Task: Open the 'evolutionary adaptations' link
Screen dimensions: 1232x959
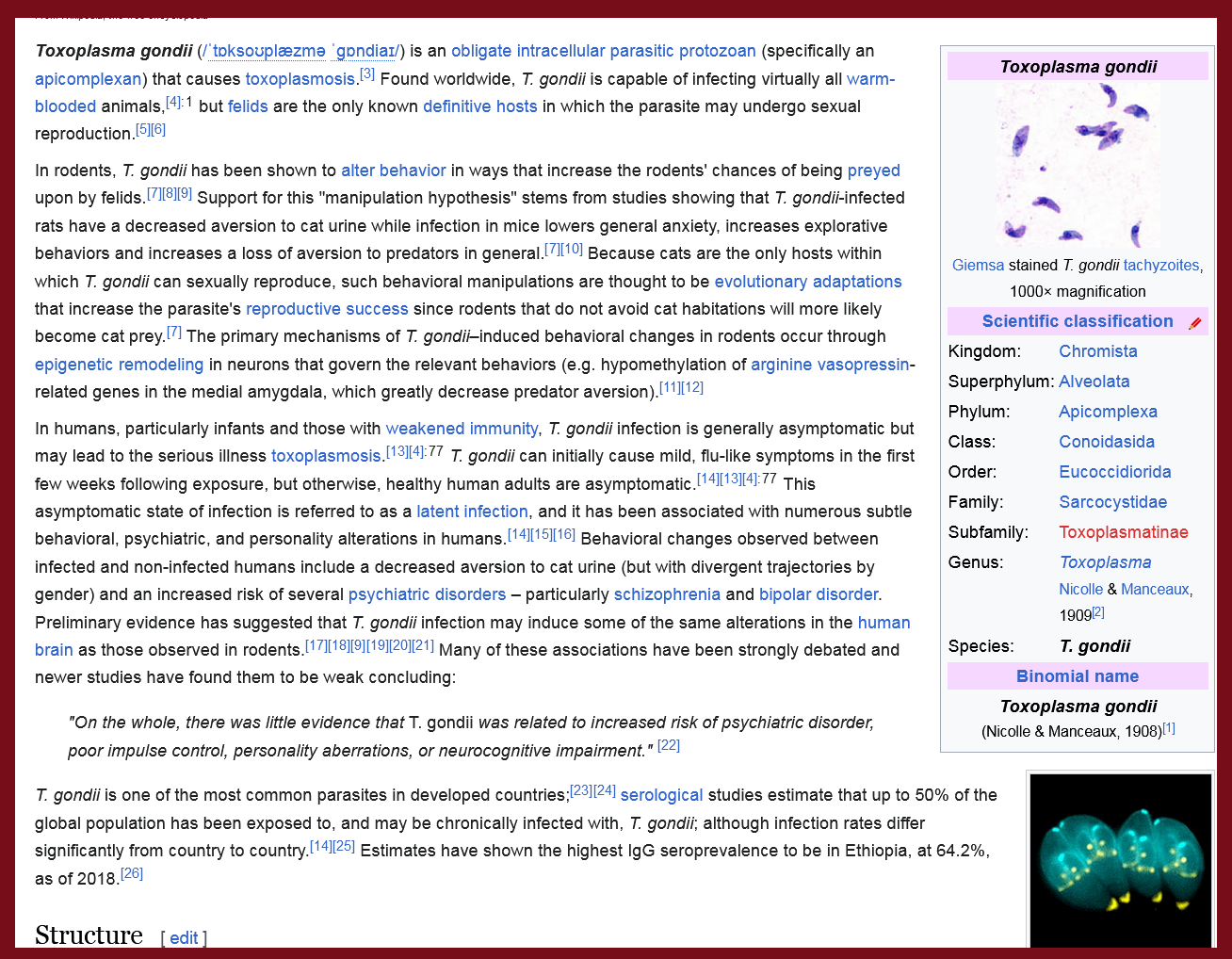Action: [x=808, y=282]
